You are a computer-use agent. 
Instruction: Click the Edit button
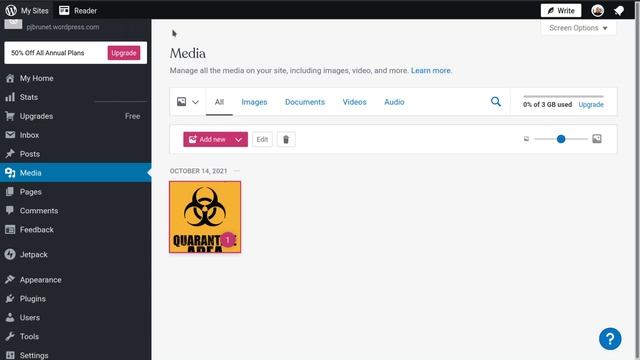[x=262, y=139]
